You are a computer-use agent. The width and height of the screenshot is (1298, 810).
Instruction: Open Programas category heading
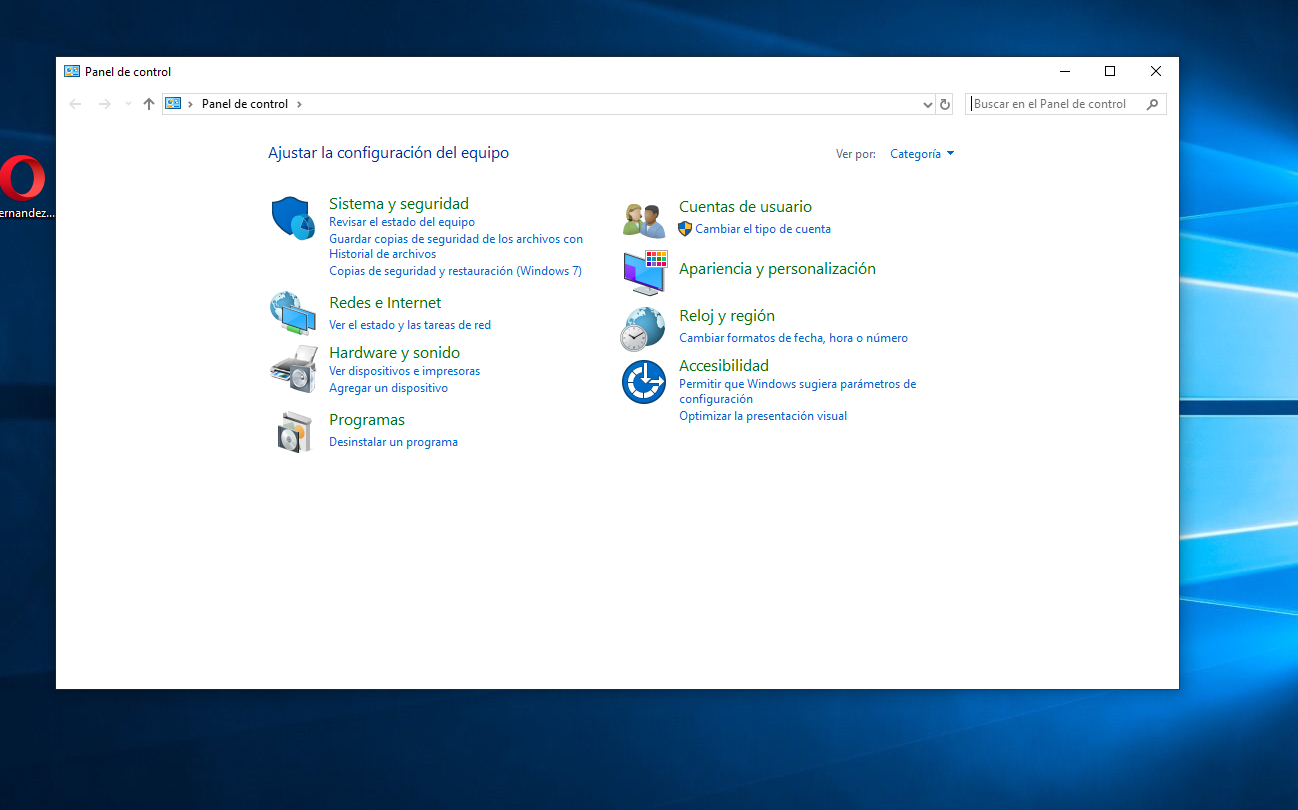pyautogui.click(x=367, y=420)
